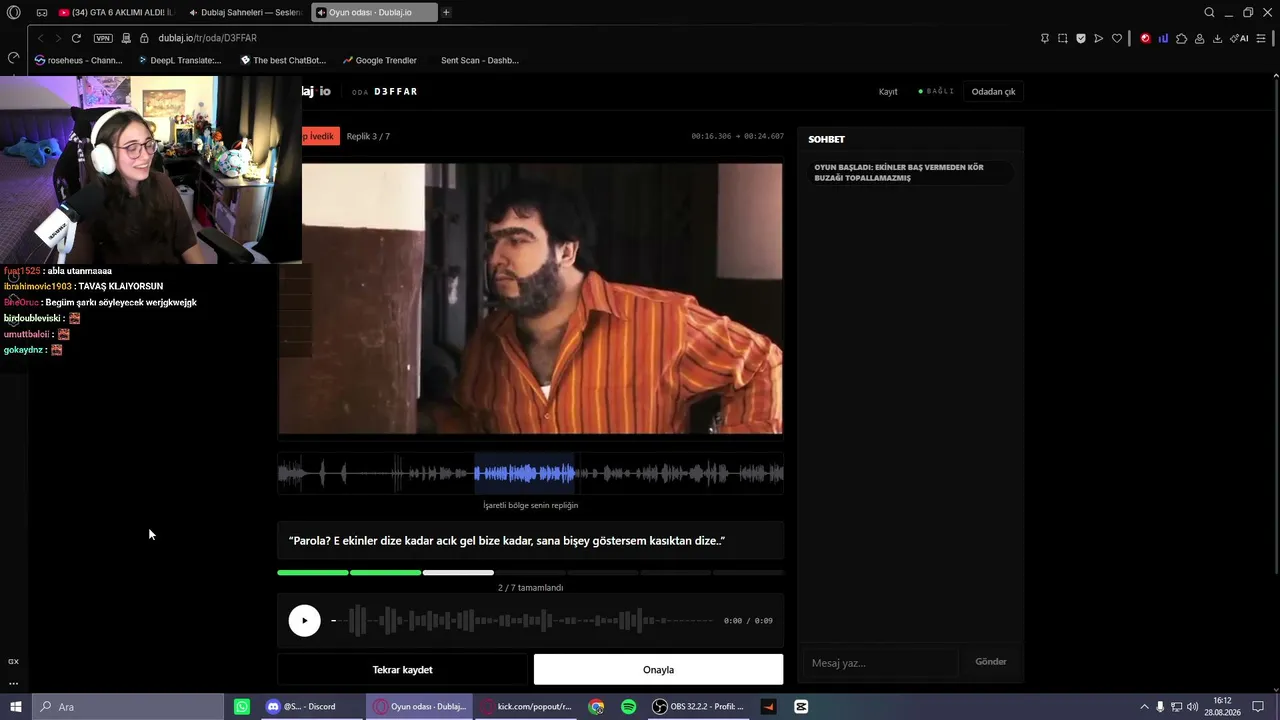This screenshot has height=720, width=1280.
Task: Open the roseheus channel bookmark
Action: pyautogui.click(x=78, y=60)
